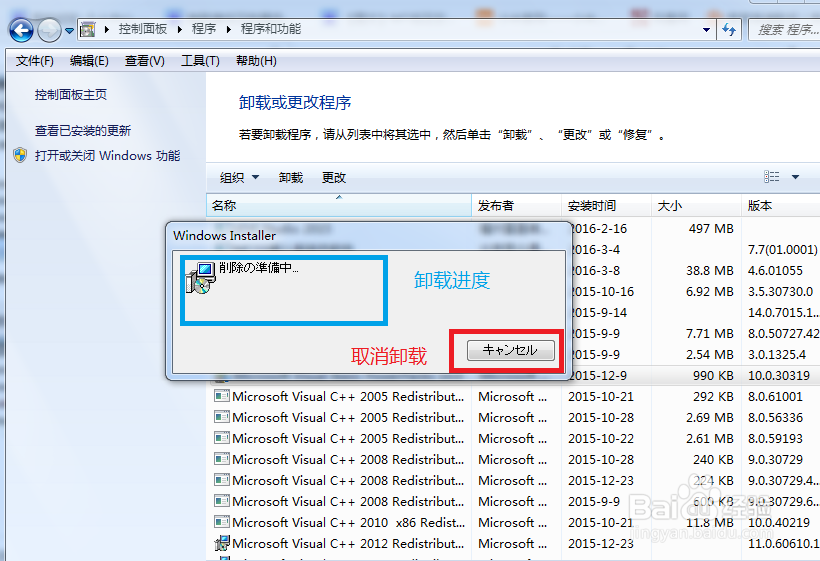Open the view options dropdown arrow
Screen dimensions: 820x561
point(795,177)
